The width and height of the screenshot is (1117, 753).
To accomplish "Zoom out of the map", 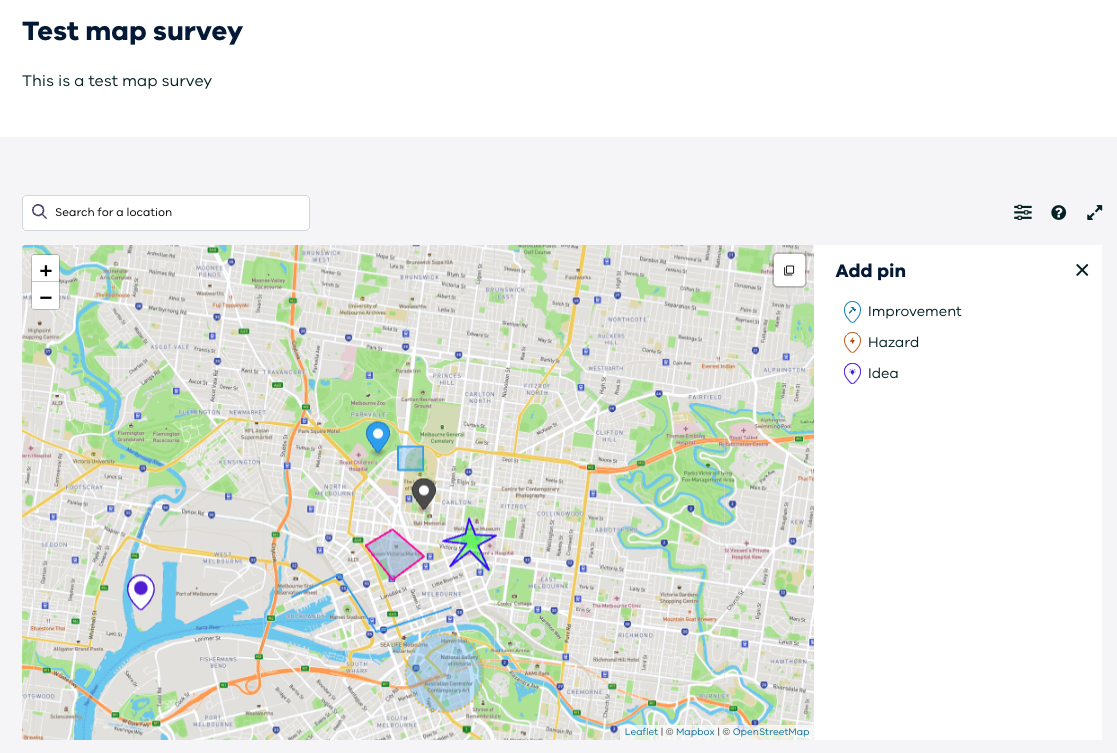I will point(46,297).
